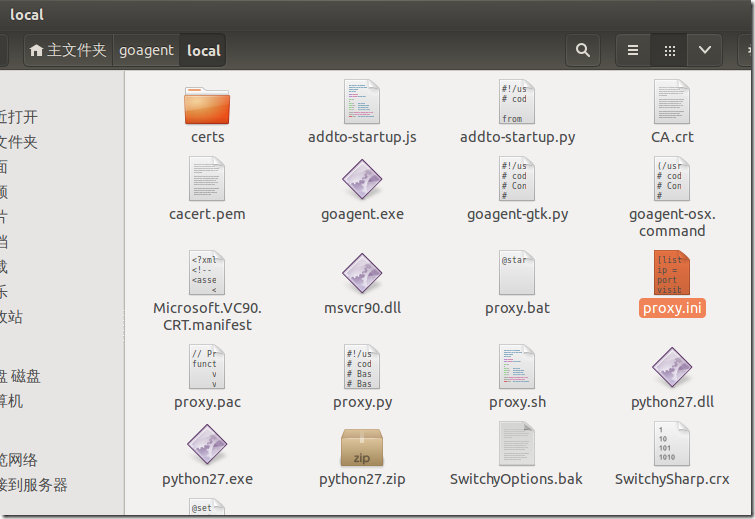Click the goagent.exe file name label
The image size is (755, 519).
362,214
